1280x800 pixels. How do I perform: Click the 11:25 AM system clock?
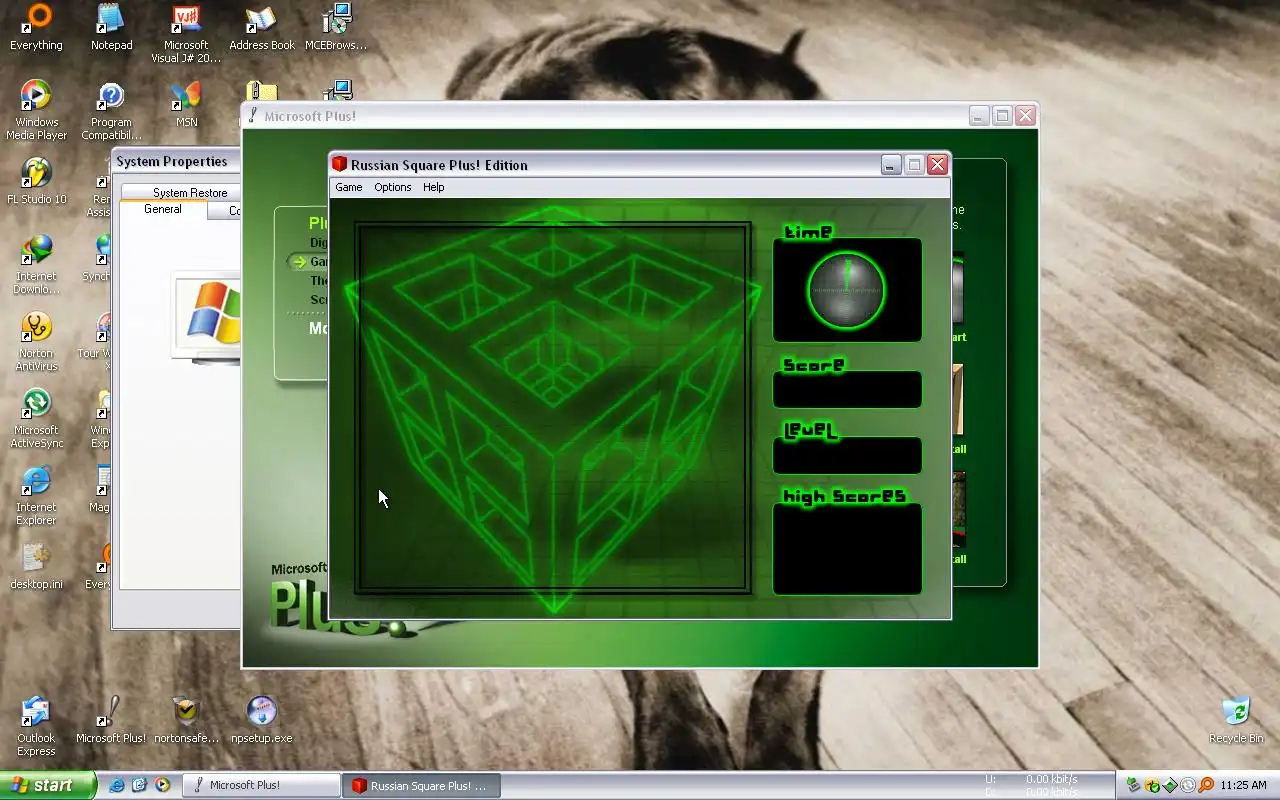click(1244, 785)
